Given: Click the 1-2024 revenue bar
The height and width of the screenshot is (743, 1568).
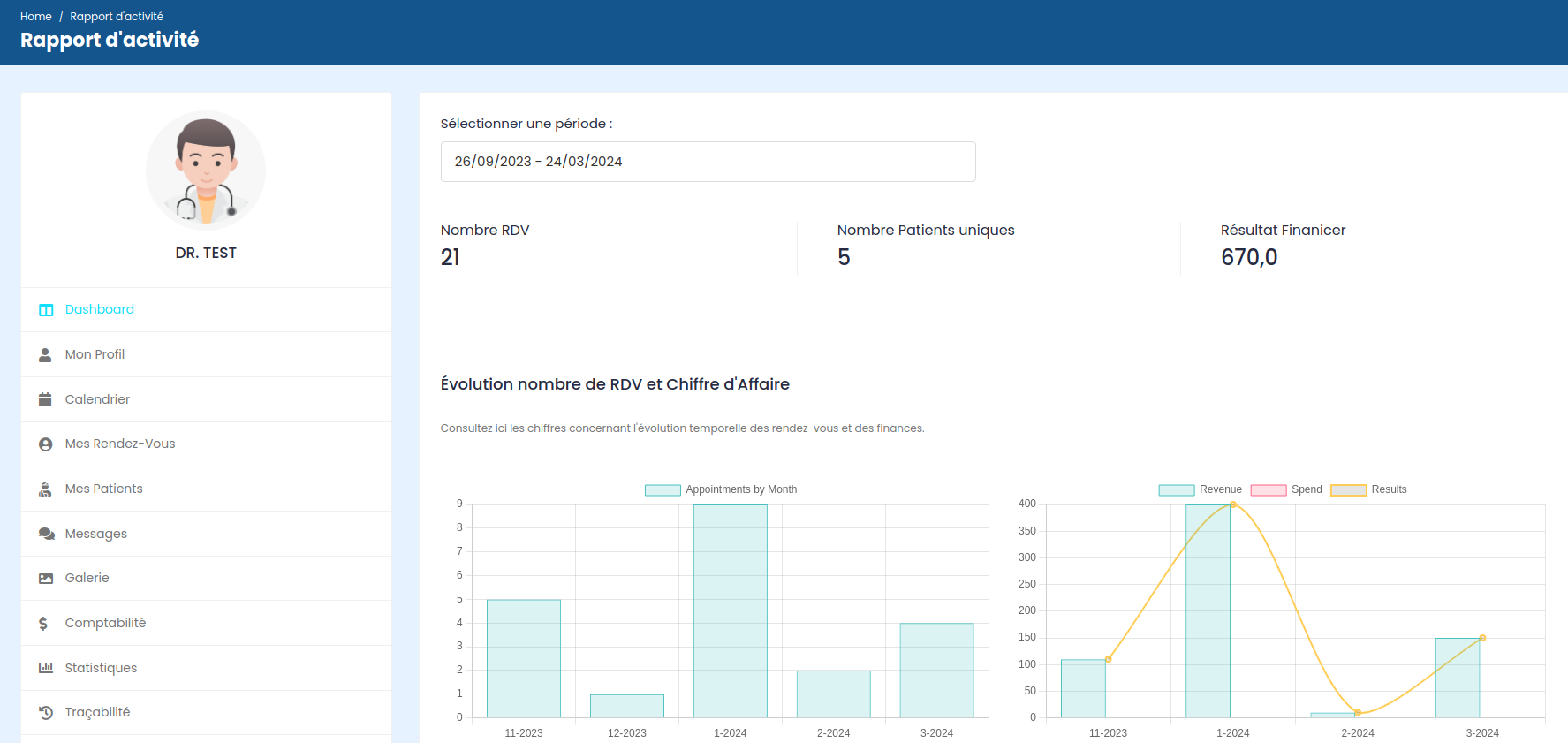Looking at the screenshot, I should (1208, 611).
